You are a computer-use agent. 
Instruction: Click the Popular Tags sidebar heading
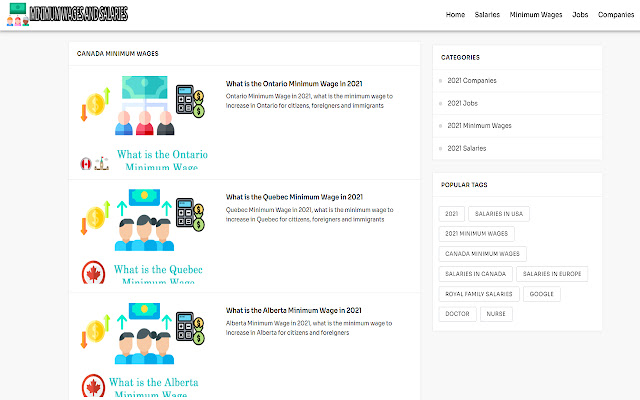tap(464, 185)
